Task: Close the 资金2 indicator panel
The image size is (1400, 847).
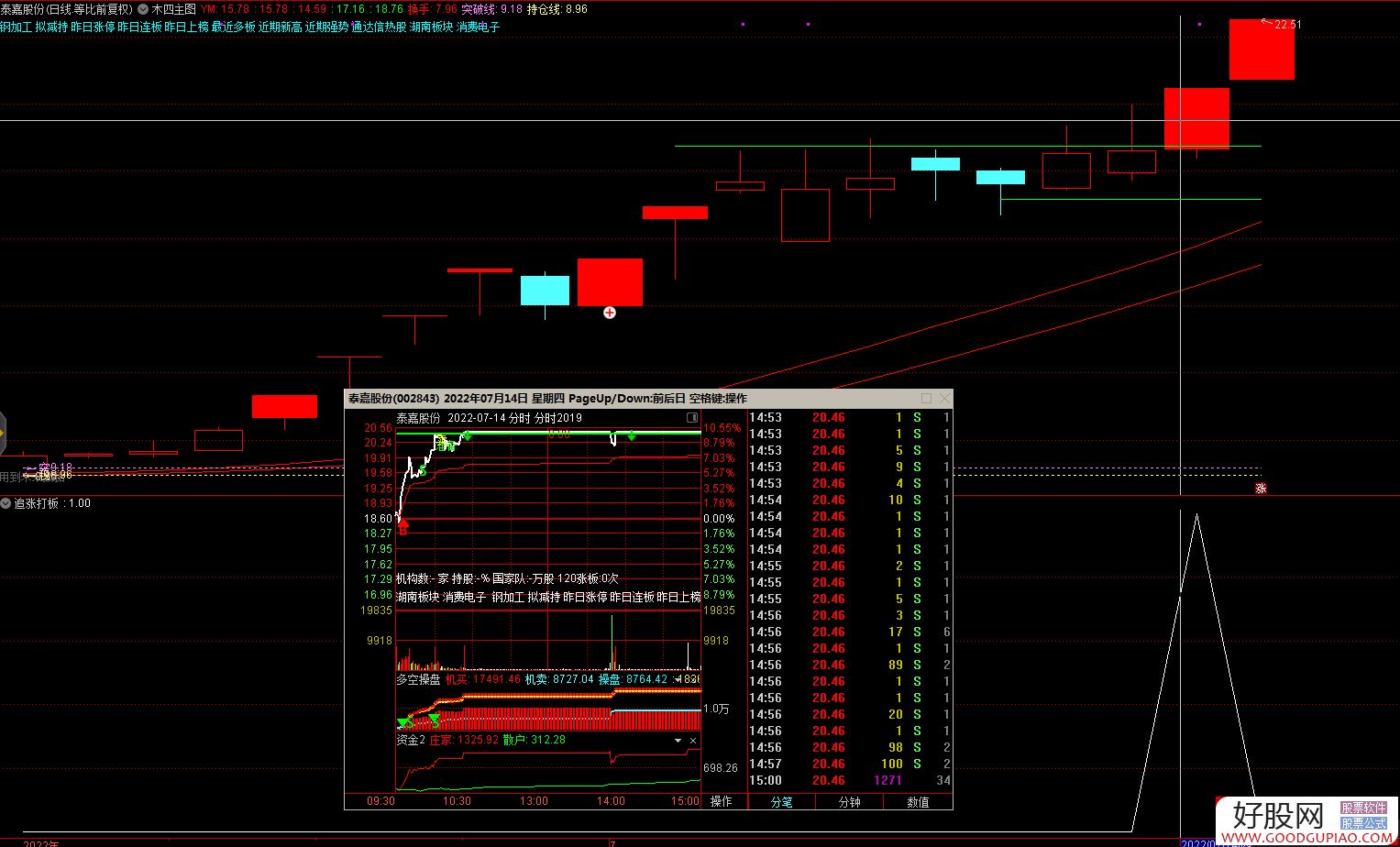Action: [x=693, y=741]
